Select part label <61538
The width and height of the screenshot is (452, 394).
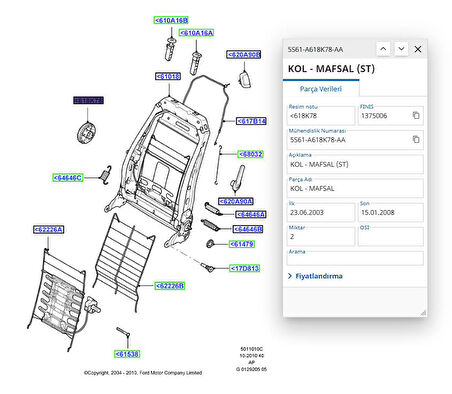pos(127,354)
